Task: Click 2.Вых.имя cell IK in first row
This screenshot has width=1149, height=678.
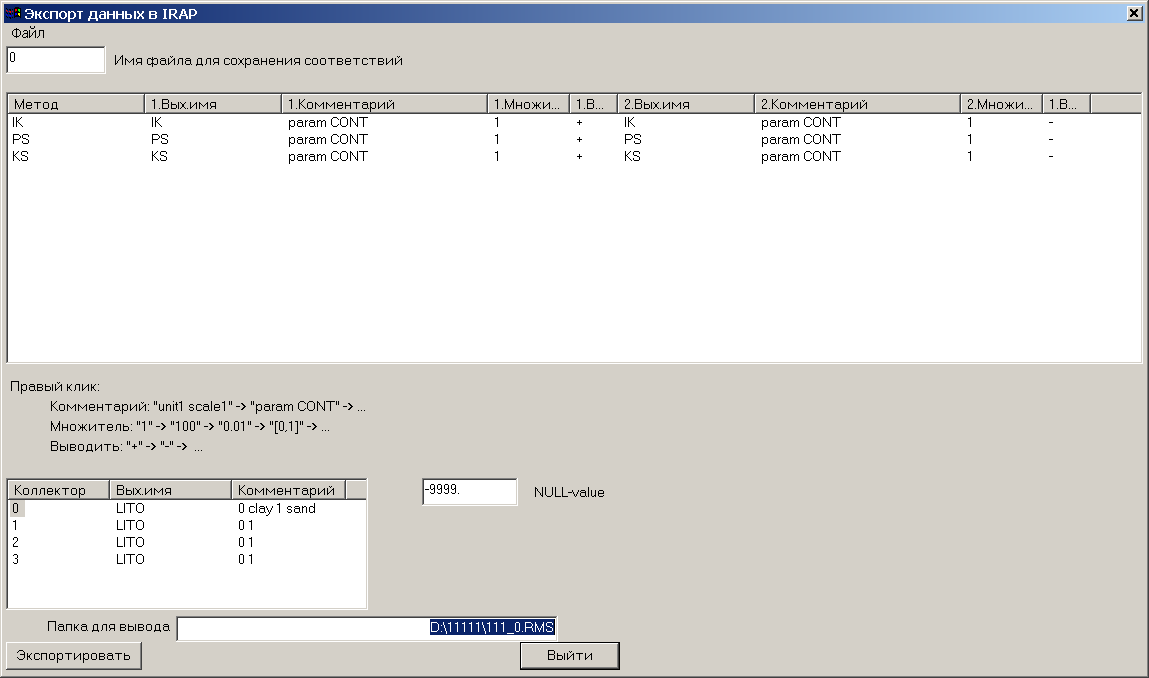Action: (629, 122)
